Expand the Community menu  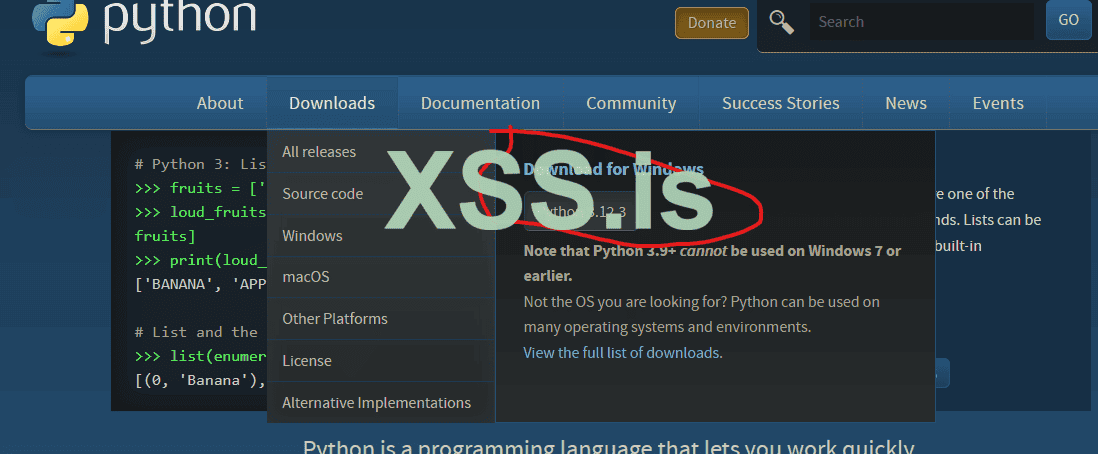631,103
